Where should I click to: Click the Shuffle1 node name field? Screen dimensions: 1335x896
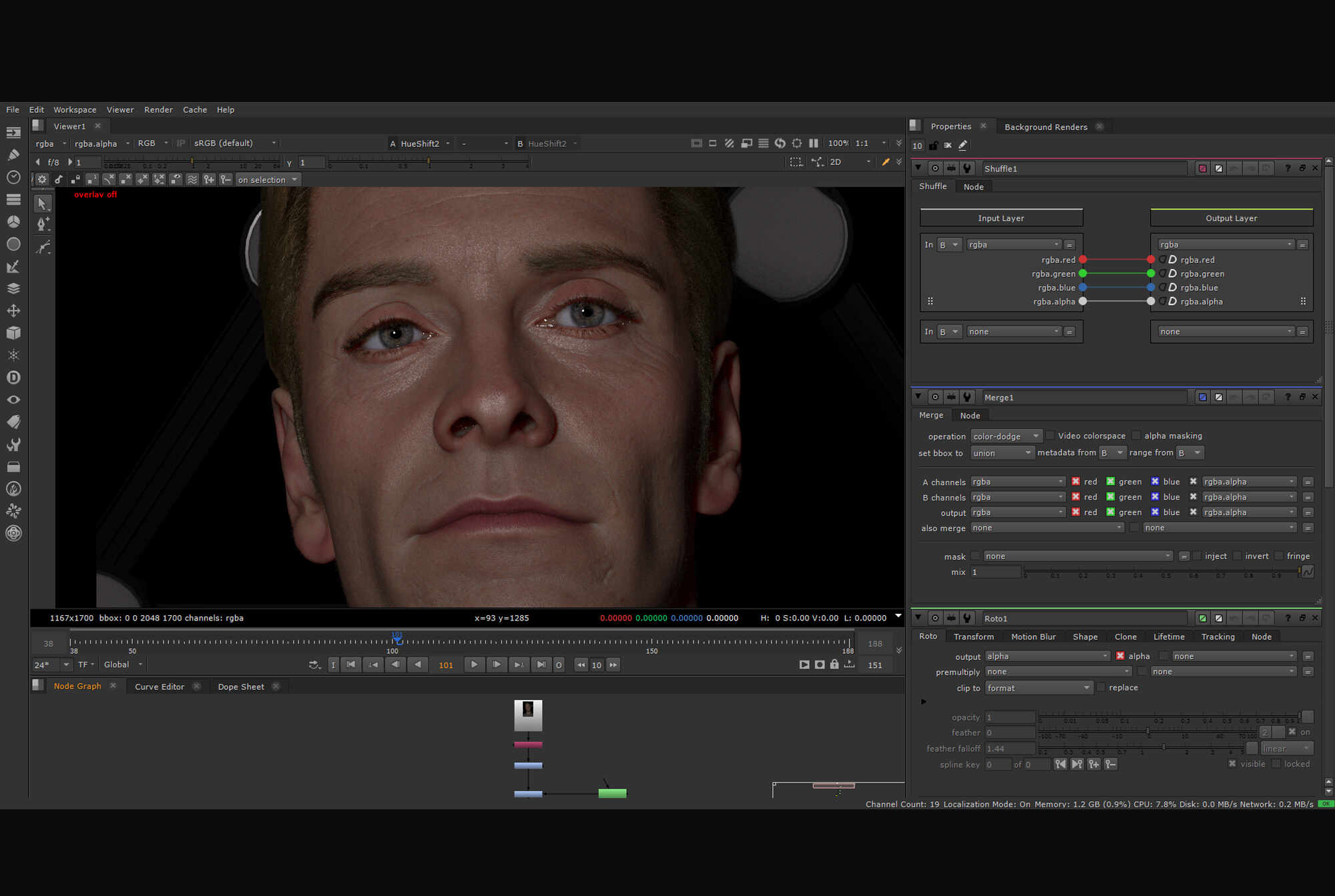pyautogui.click(x=1085, y=169)
